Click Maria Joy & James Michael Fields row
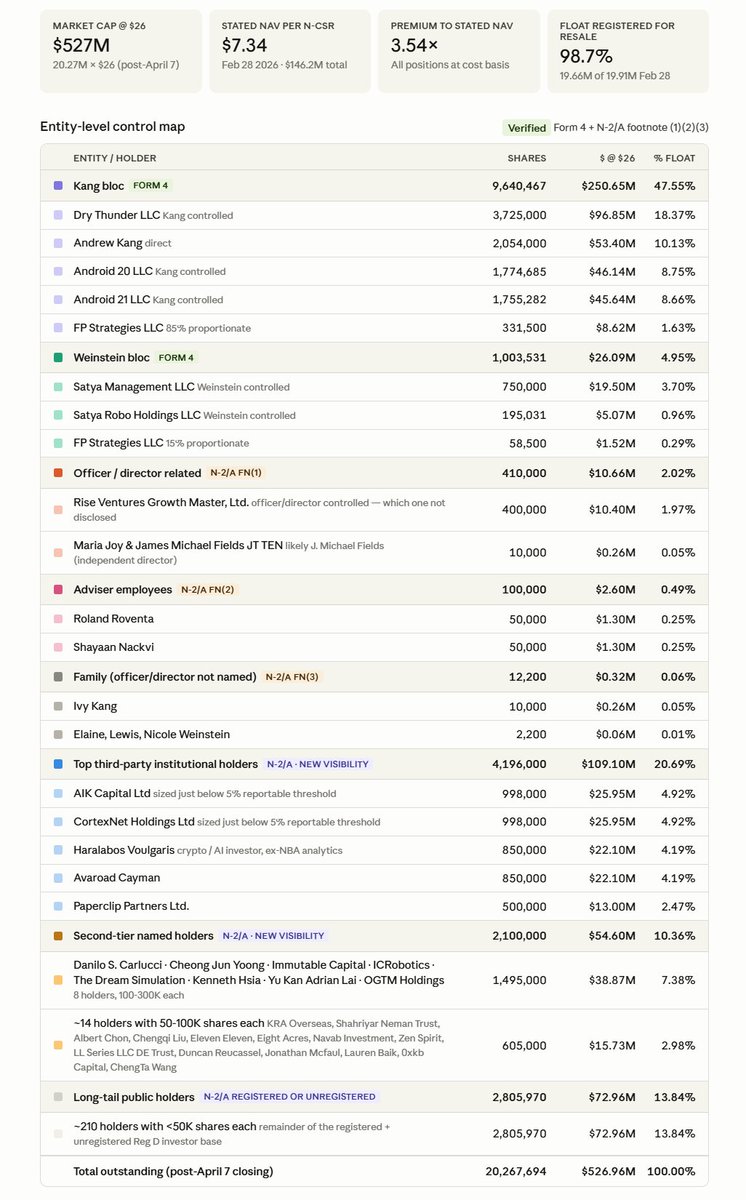The image size is (746, 1200). pos(373,553)
